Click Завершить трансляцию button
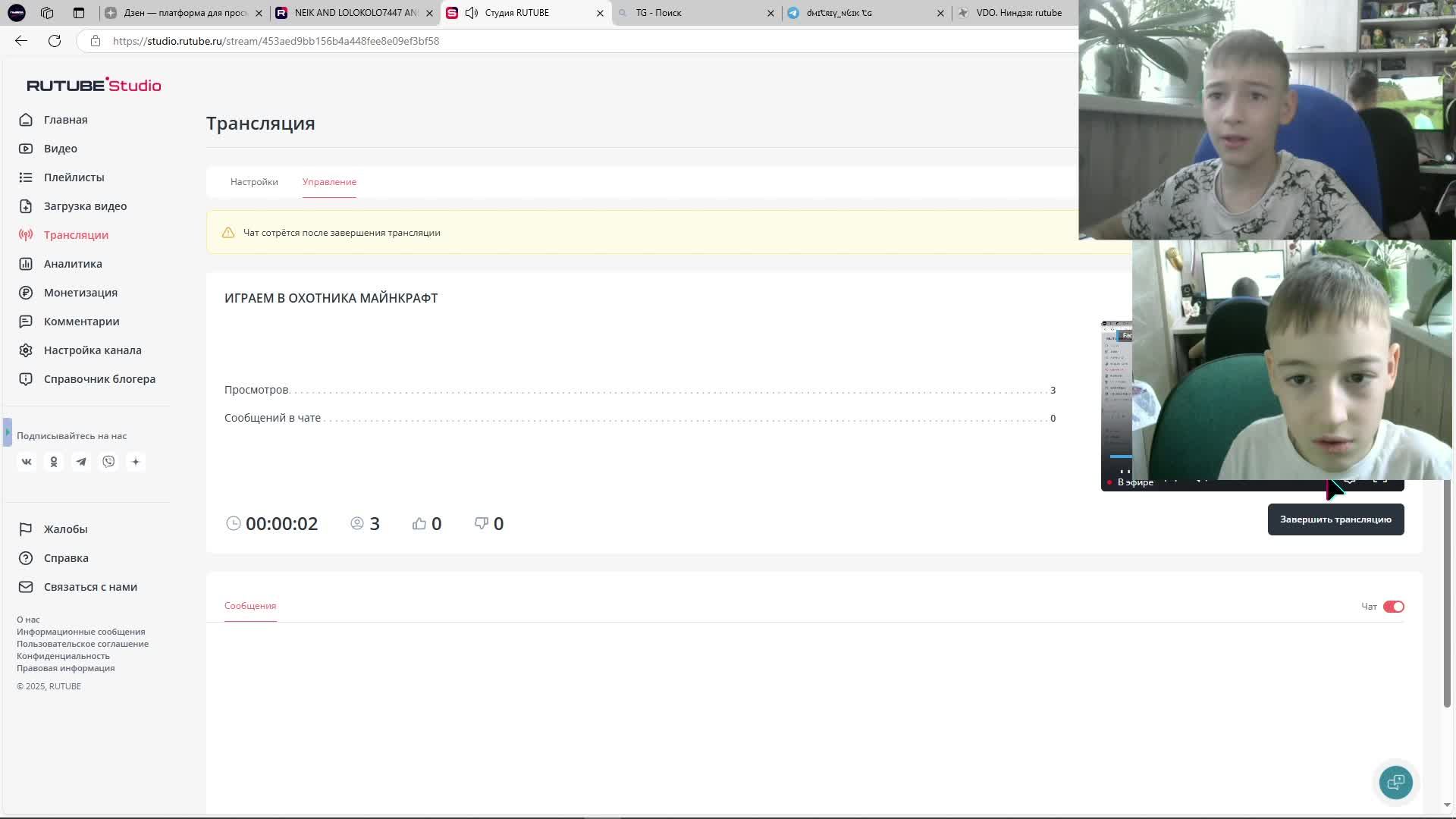Image resolution: width=1456 pixels, height=819 pixels. click(x=1335, y=519)
